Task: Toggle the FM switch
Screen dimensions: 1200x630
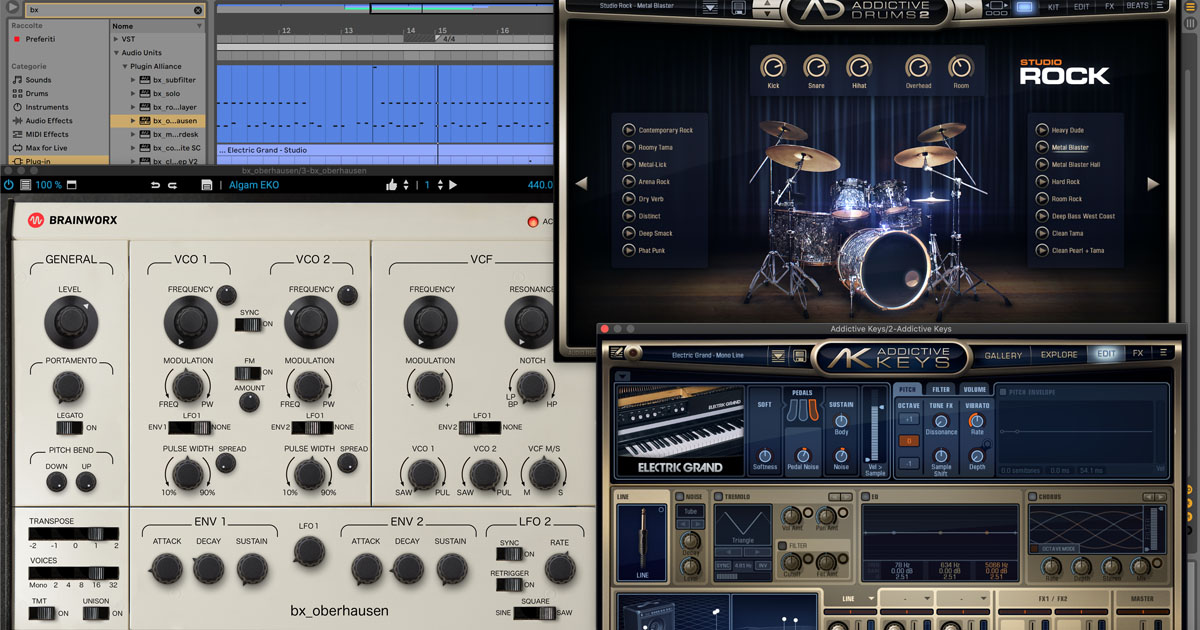Action: [x=247, y=373]
